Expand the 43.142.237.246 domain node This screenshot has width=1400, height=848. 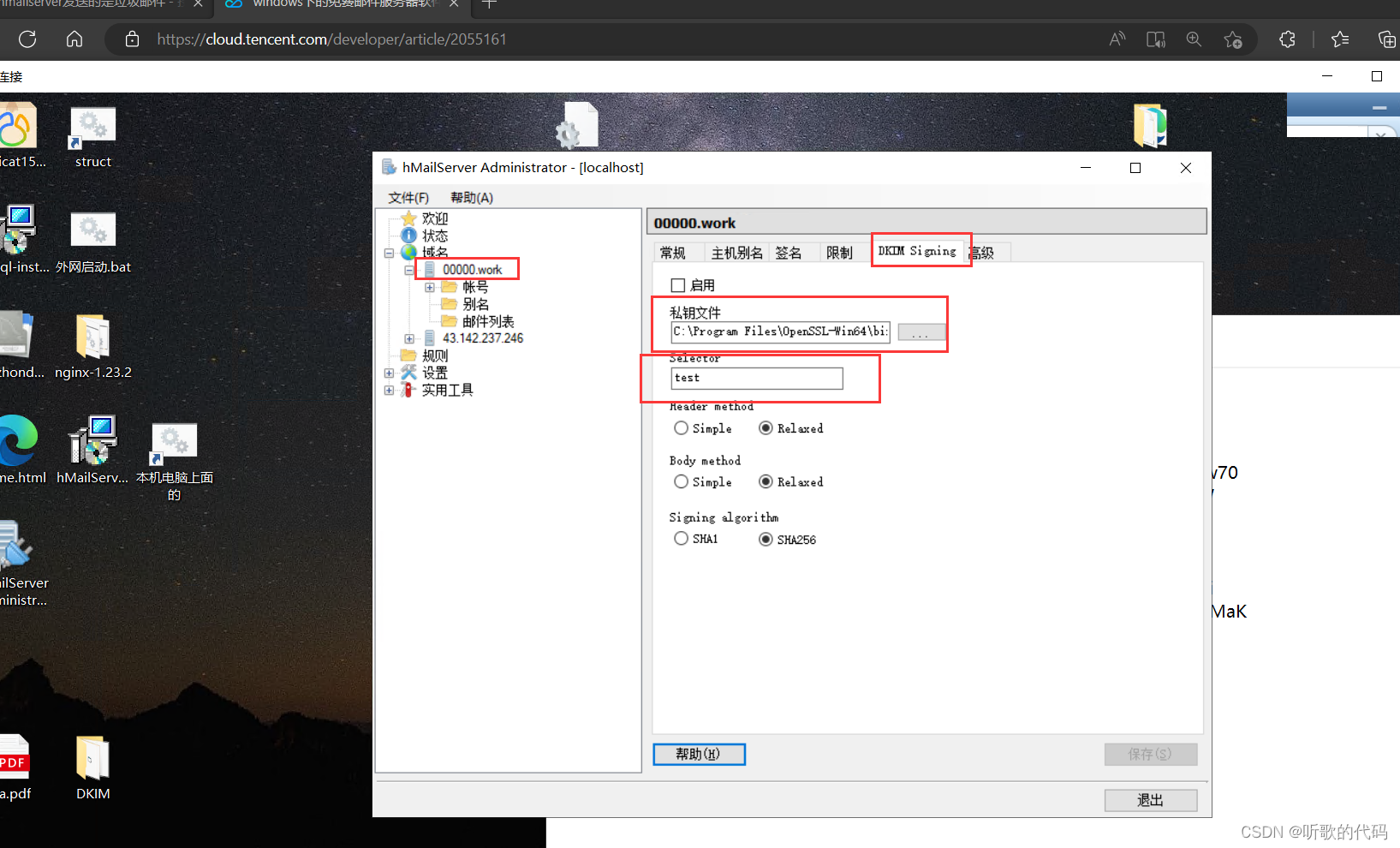point(408,337)
